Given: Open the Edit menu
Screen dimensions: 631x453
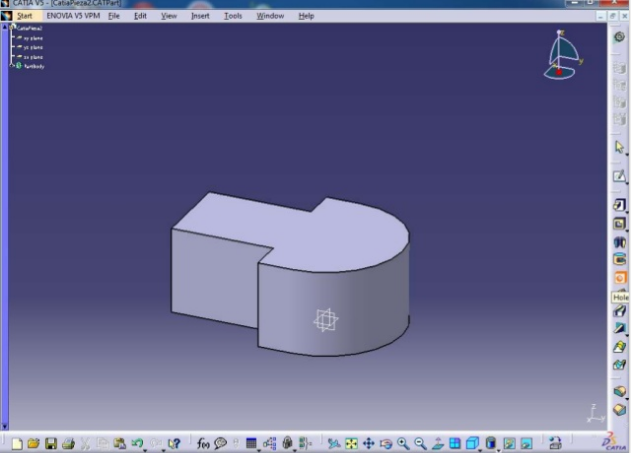Looking at the screenshot, I should (x=140, y=16).
